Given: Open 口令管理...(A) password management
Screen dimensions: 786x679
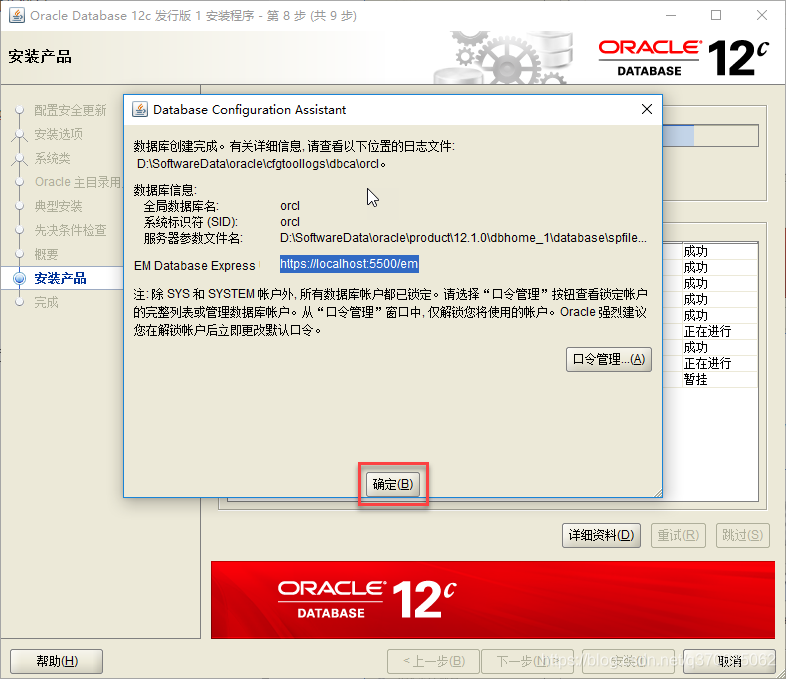Looking at the screenshot, I should click(x=609, y=359).
